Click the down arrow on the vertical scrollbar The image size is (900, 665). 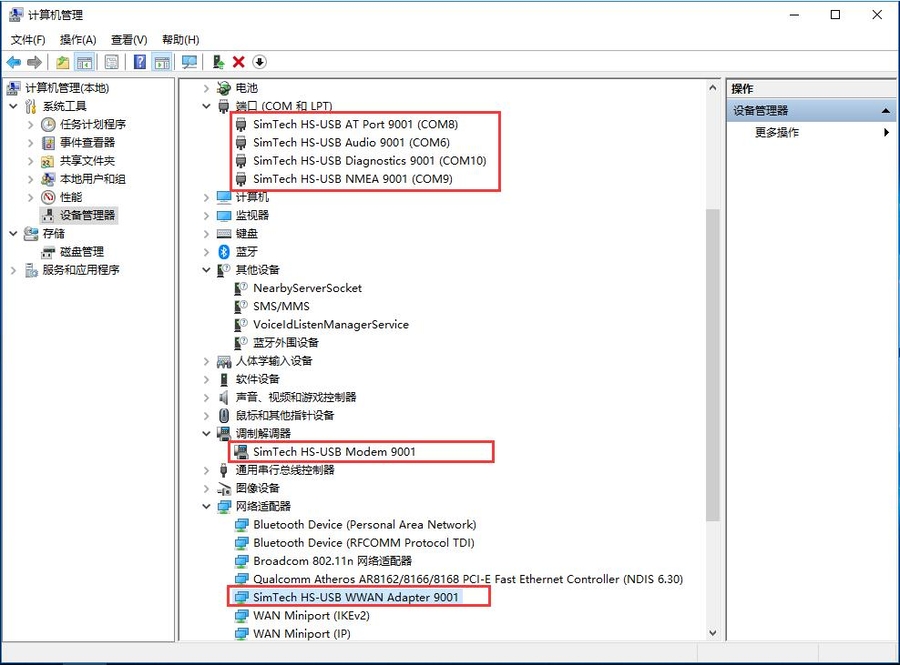712,633
